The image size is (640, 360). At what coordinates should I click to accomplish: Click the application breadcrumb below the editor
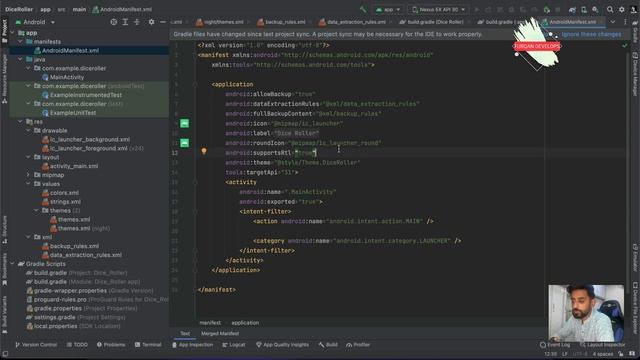(x=245, y=323)
